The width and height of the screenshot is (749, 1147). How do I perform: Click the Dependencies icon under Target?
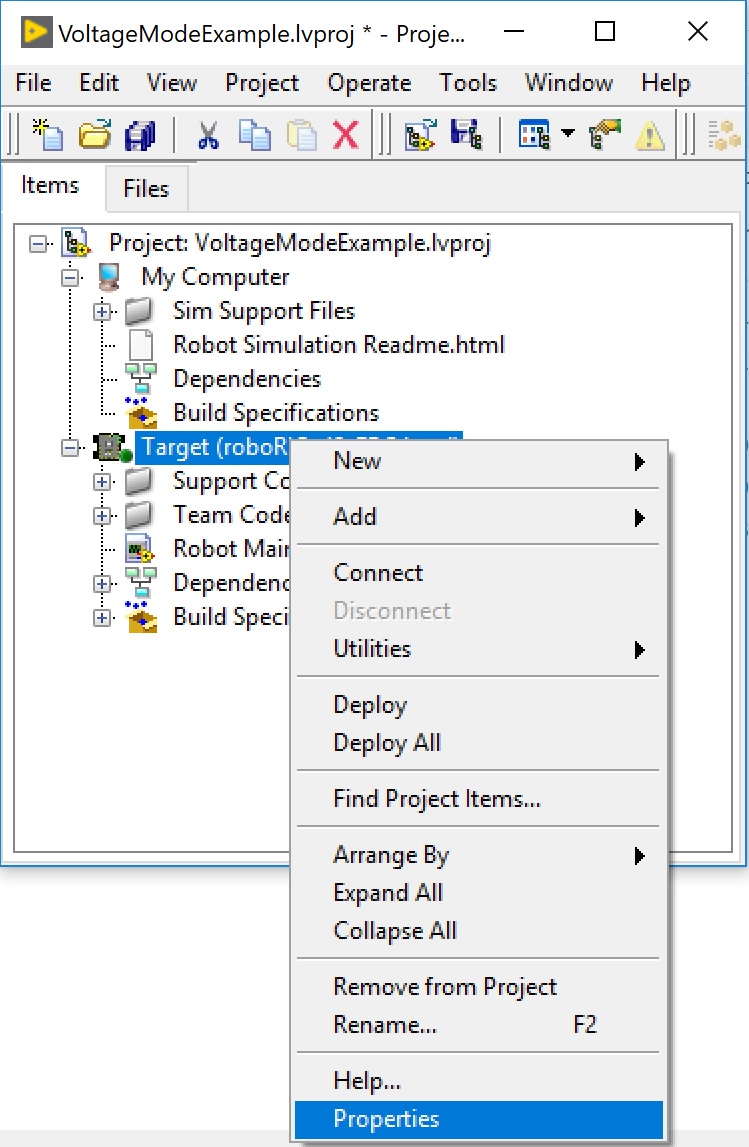[x=140, y=583]
